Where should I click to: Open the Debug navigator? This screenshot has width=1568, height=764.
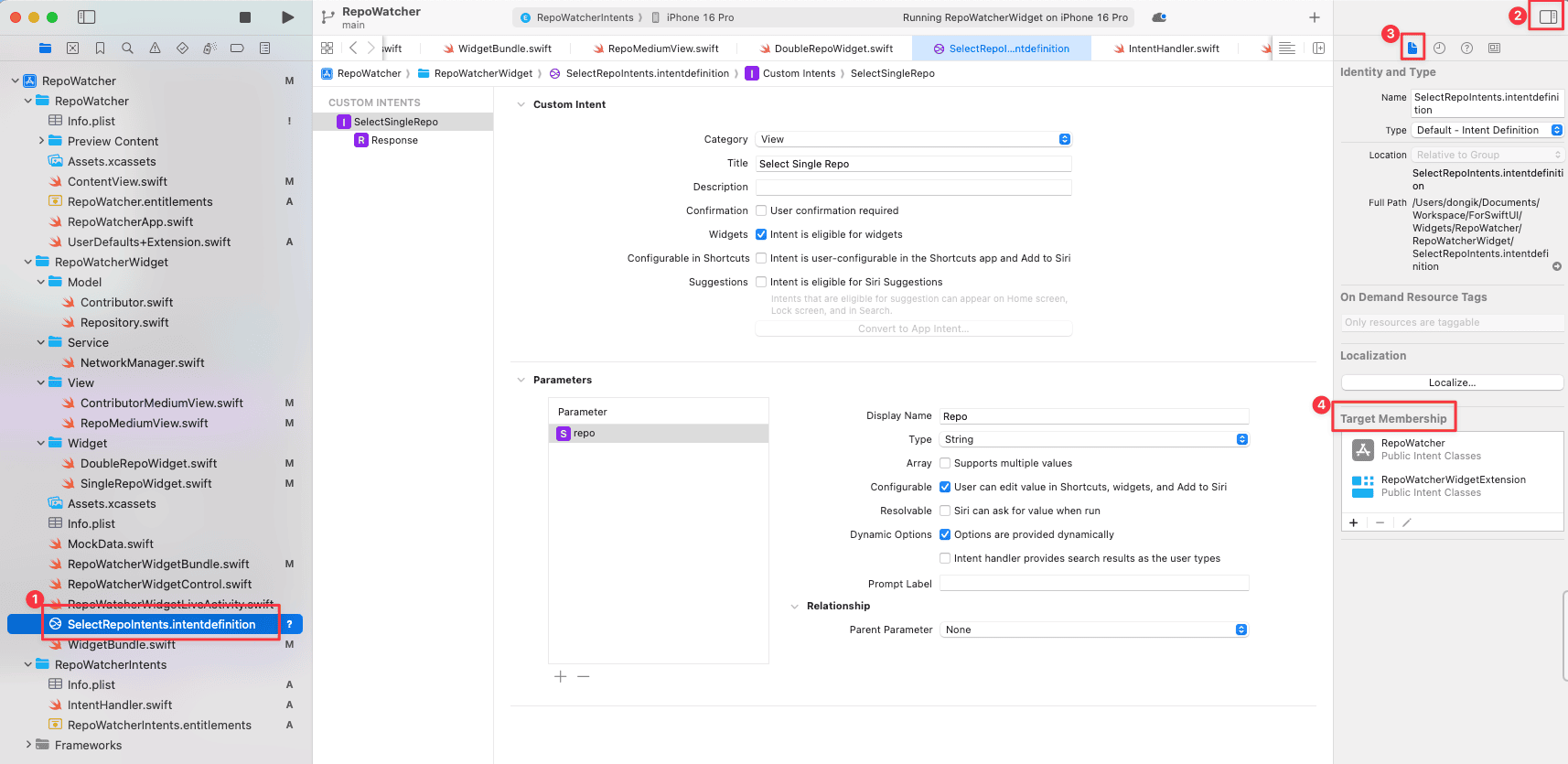tap(209, 48)
